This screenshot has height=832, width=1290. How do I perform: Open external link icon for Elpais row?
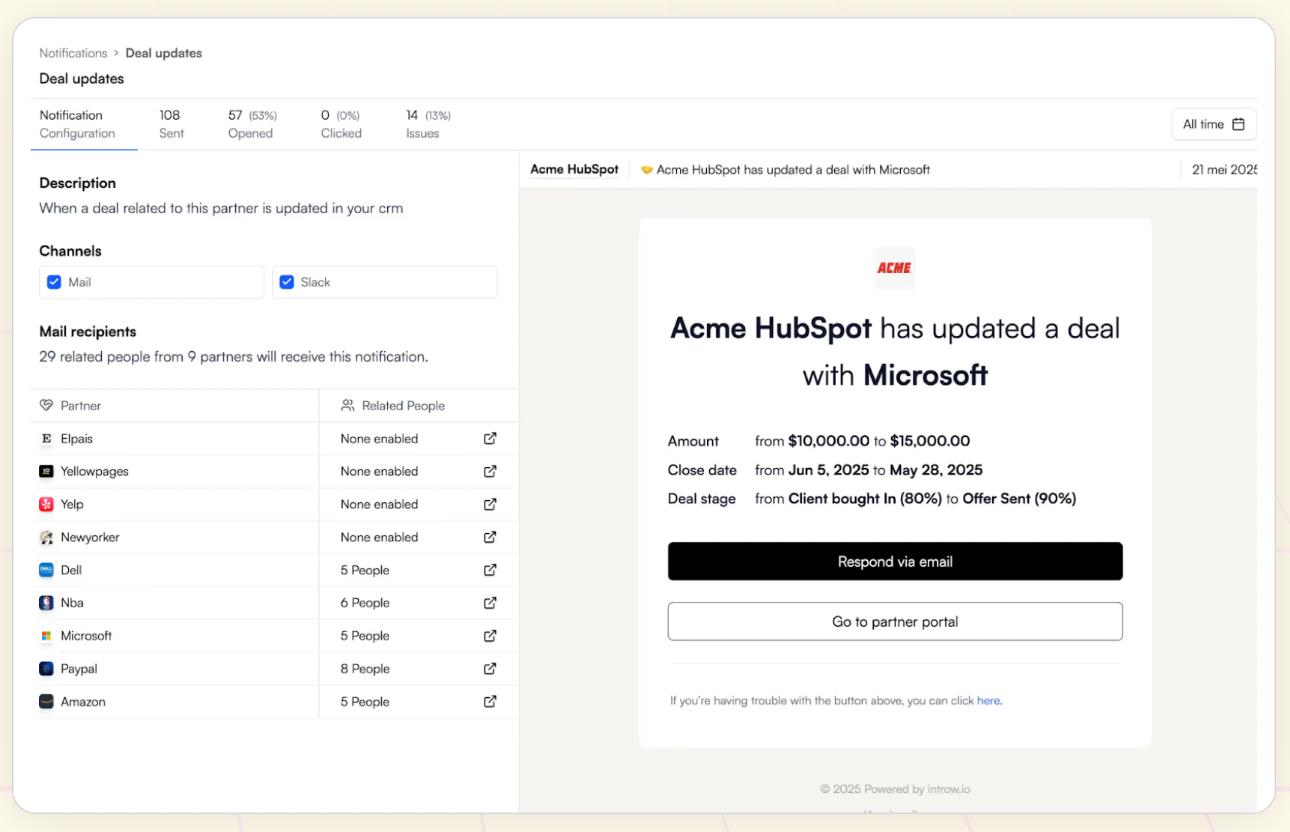tap(490, 438)
